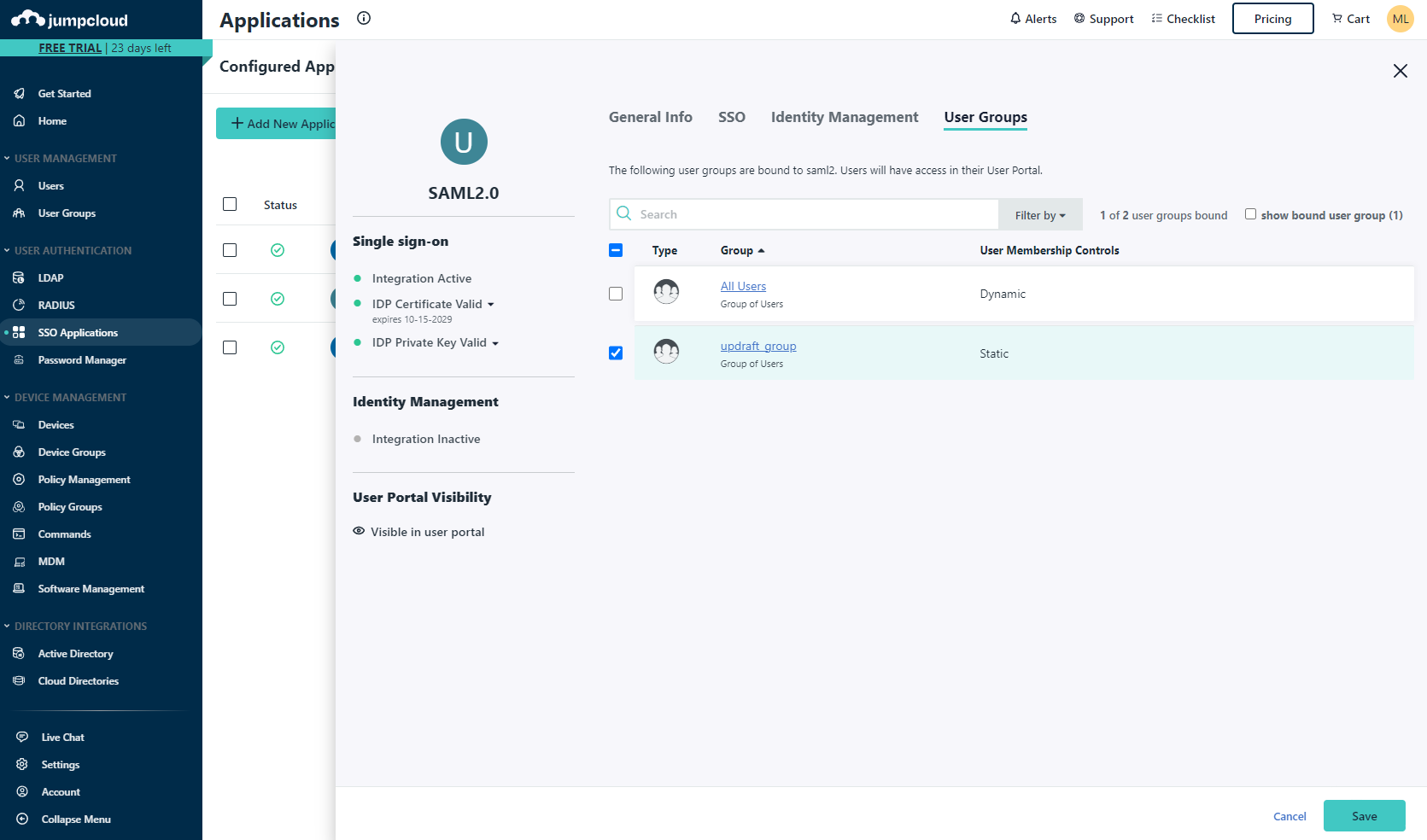The height and width of the screenshot is (840, 1427).
Task: Expand IDP Certificate Valid dropdown arrow
Action: 491,305
